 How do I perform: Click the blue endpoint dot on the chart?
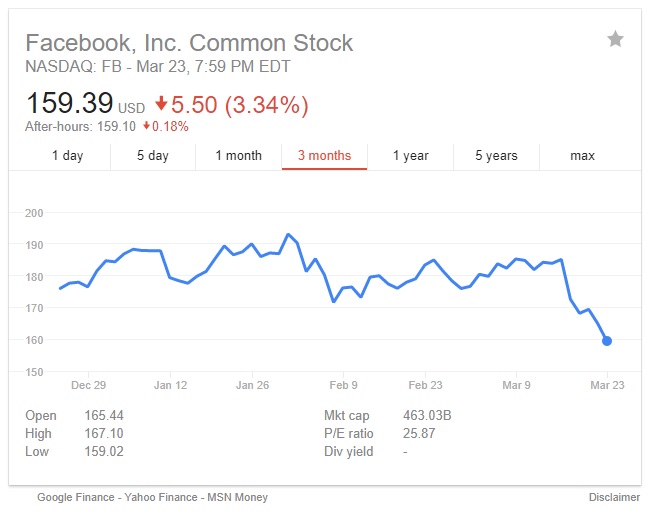click(x=607, y=341)
